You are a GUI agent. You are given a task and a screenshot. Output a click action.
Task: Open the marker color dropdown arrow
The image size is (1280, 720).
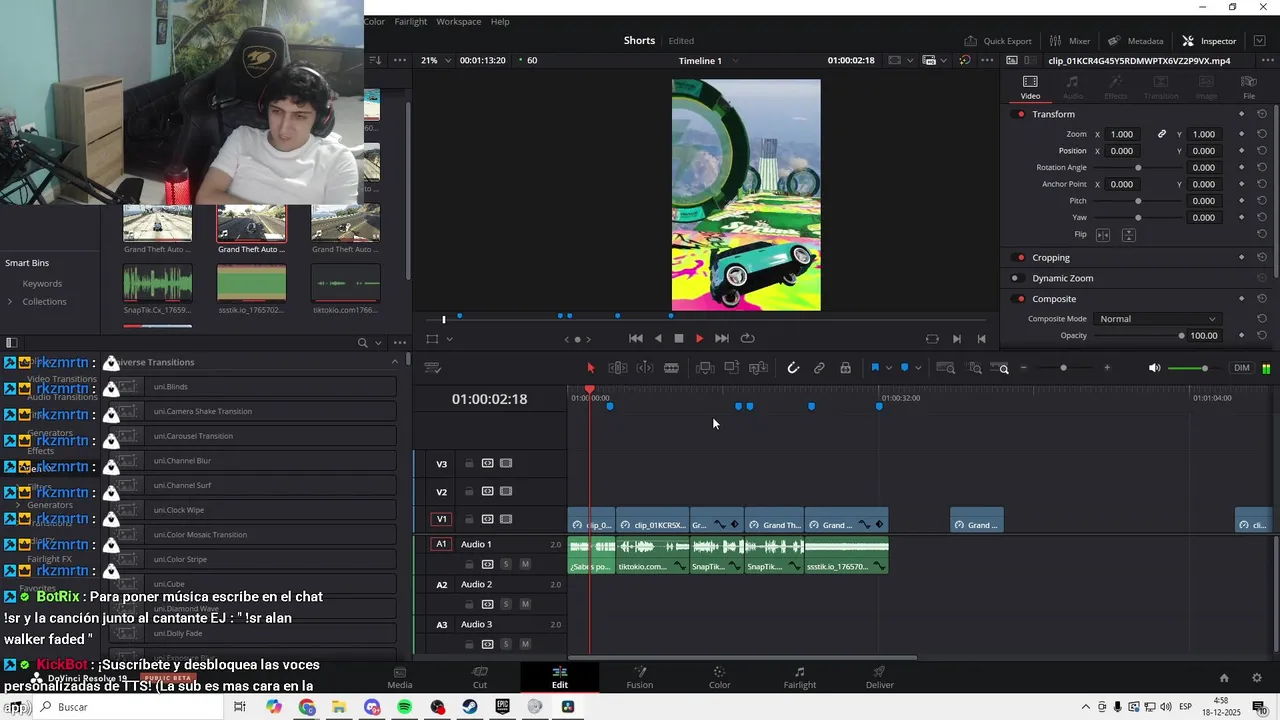pyautogui.click(x=918, y=368)
